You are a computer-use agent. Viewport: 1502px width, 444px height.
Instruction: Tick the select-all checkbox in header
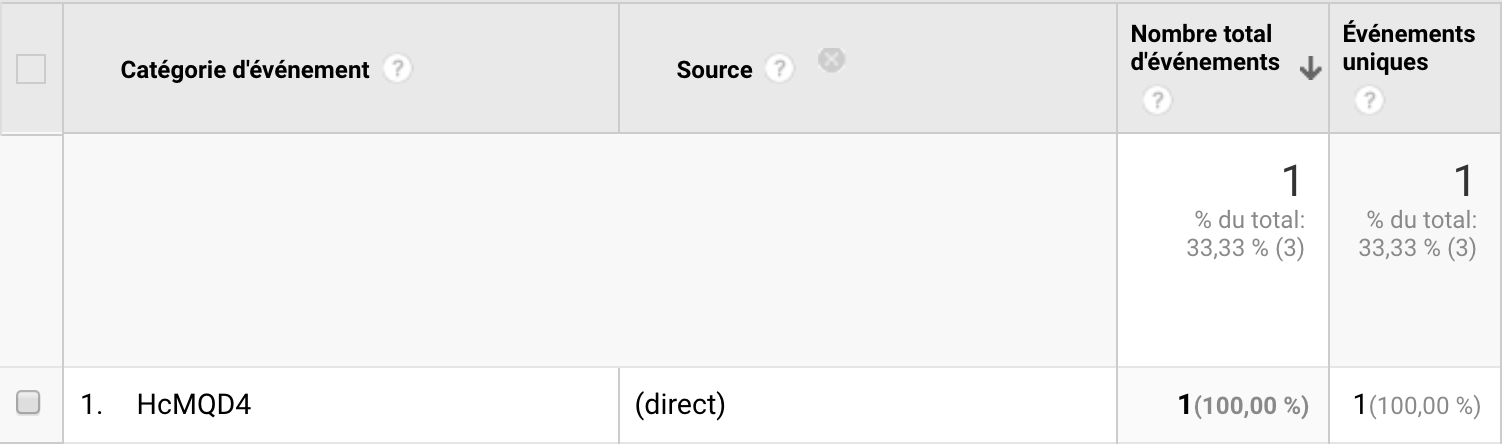click(x=31, y=70)
